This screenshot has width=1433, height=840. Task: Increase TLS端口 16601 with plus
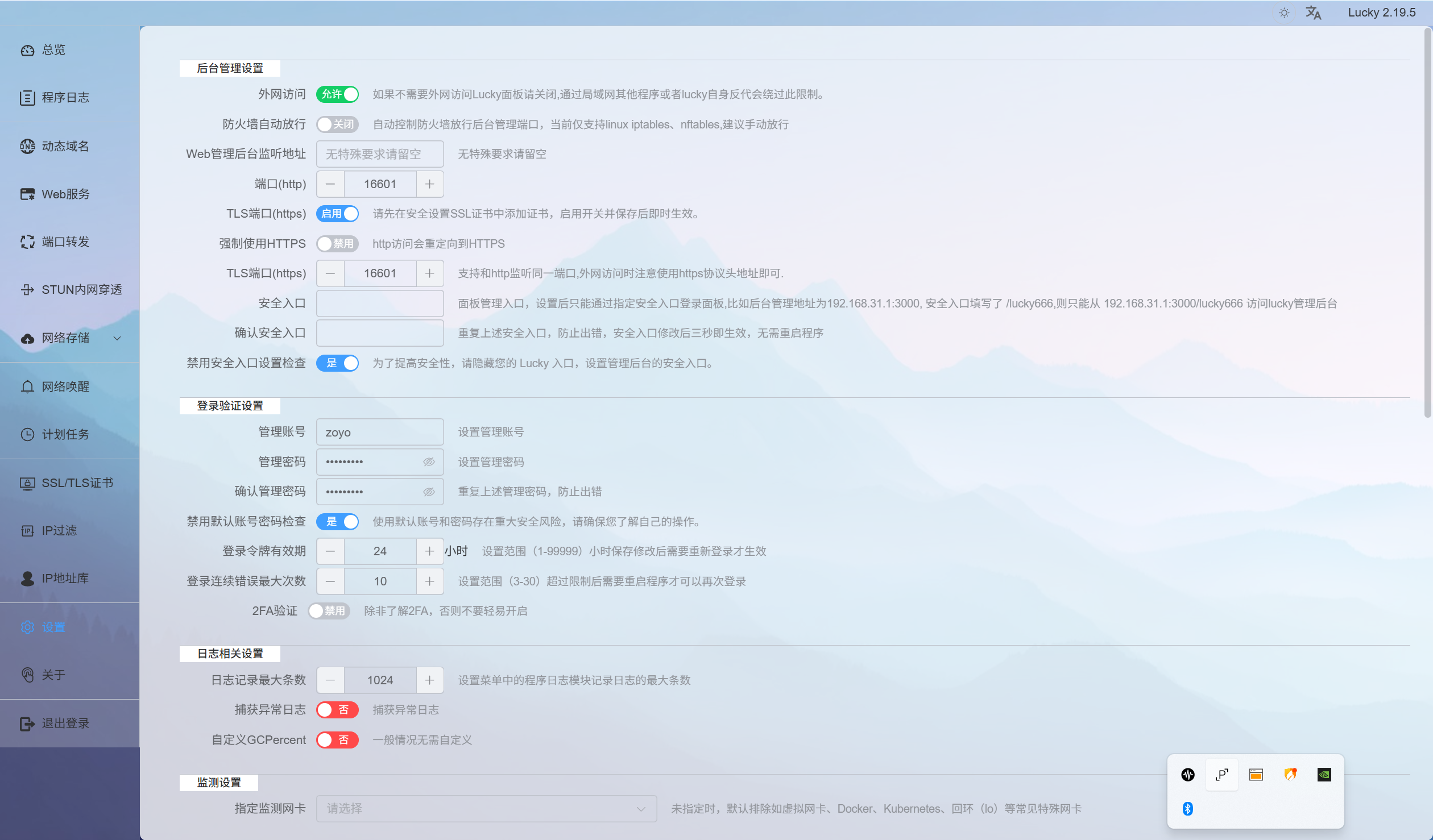(430, 273)
